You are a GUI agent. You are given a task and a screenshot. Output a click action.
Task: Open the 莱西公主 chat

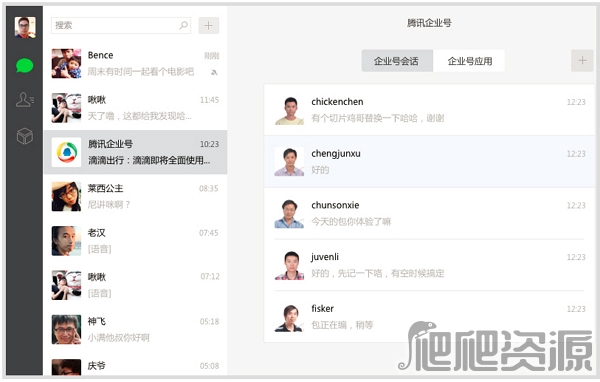(135, 196)
